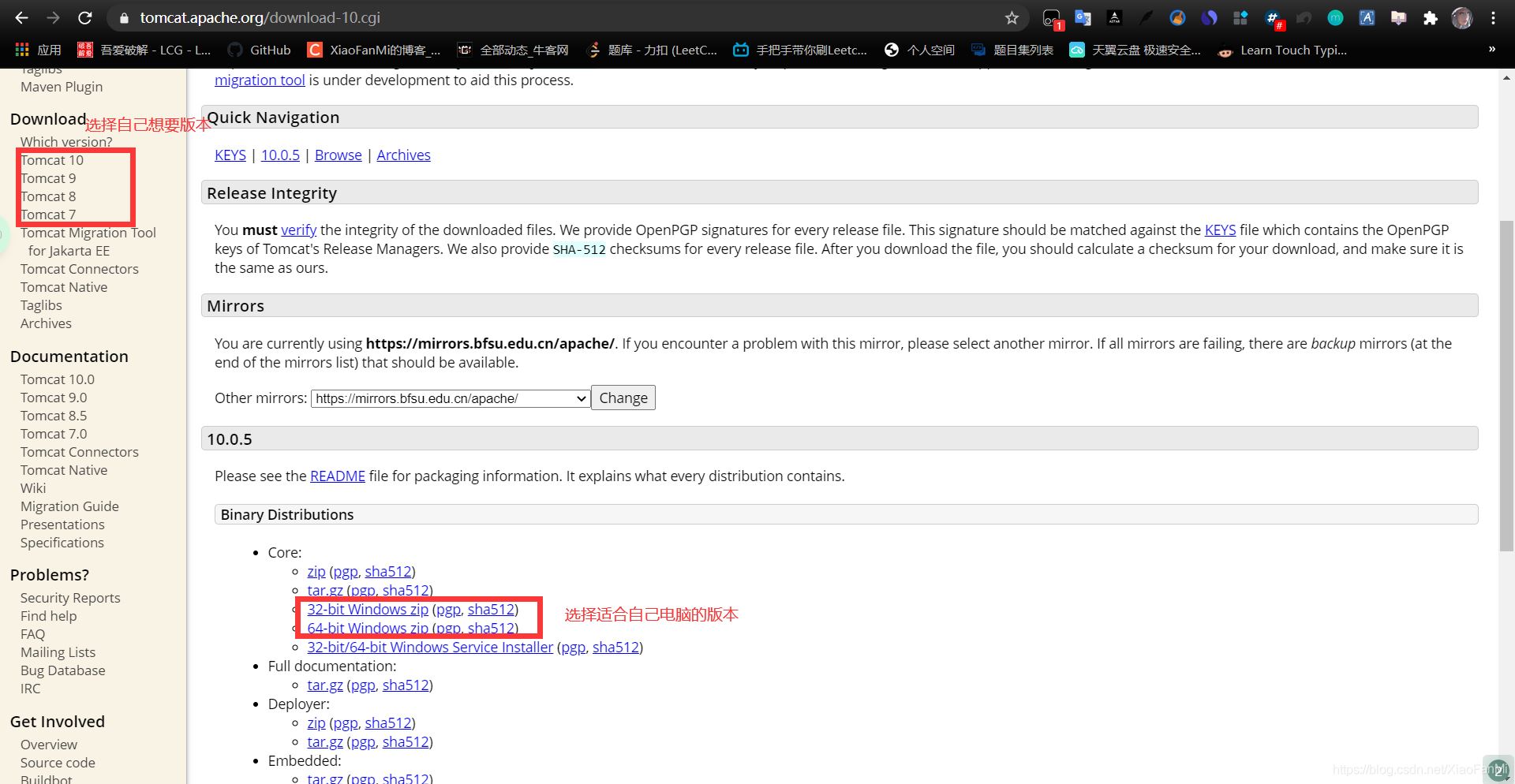The width and height of the screenshot is (1515, 784).
Task: Download the 64-bit Windows zip
Action: click(368, 629)
